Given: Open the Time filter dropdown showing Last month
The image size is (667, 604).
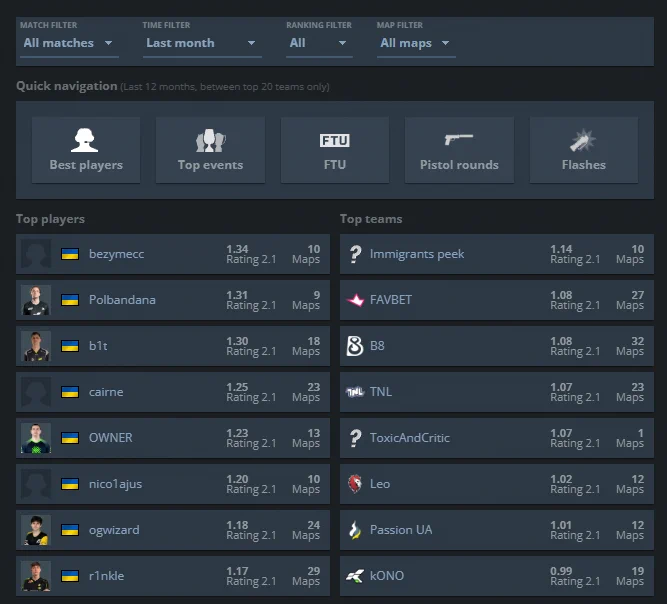Looking at the screenshot, I should click(x=202, y=43).
